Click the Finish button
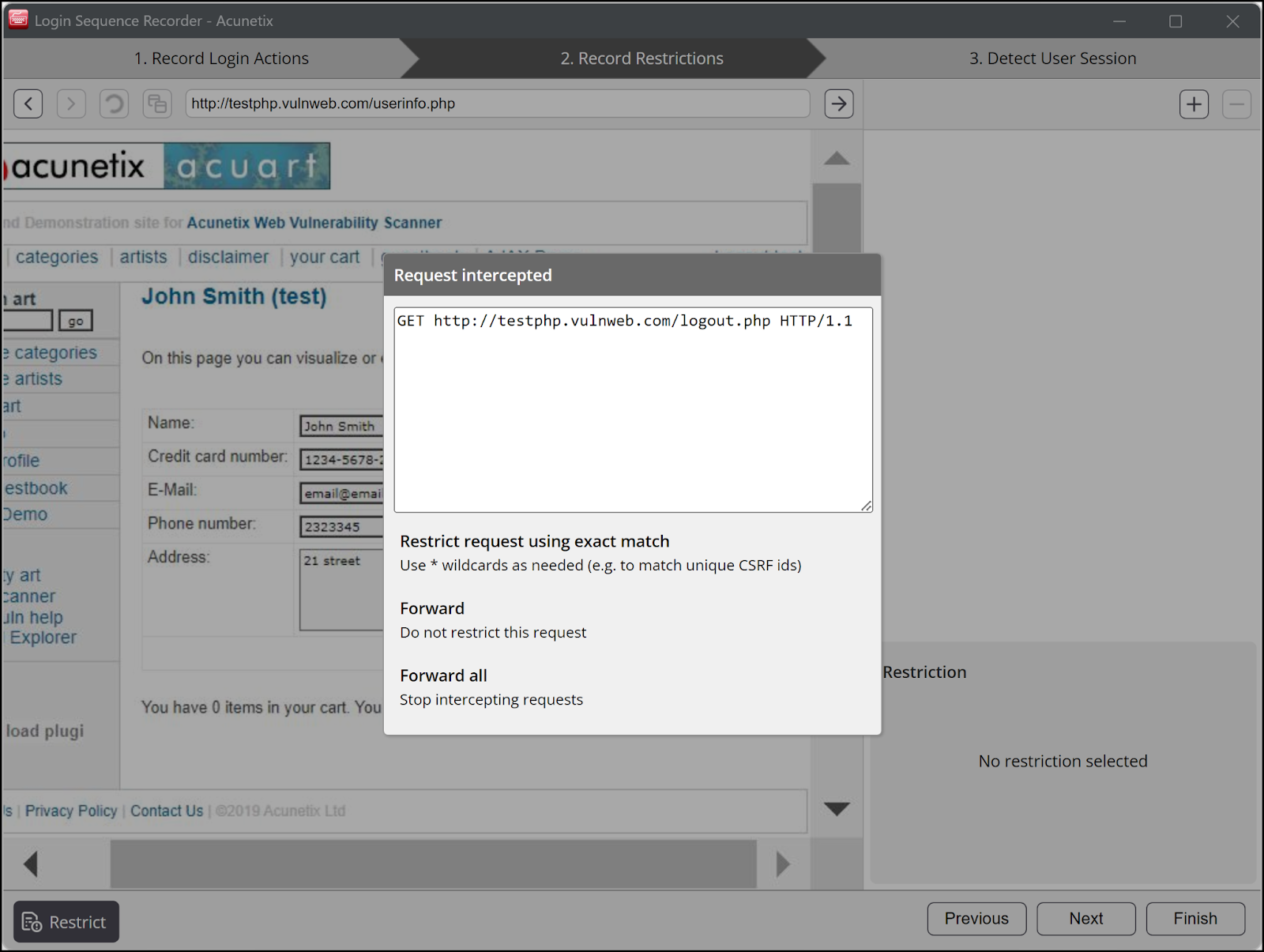 (1195, 919)
